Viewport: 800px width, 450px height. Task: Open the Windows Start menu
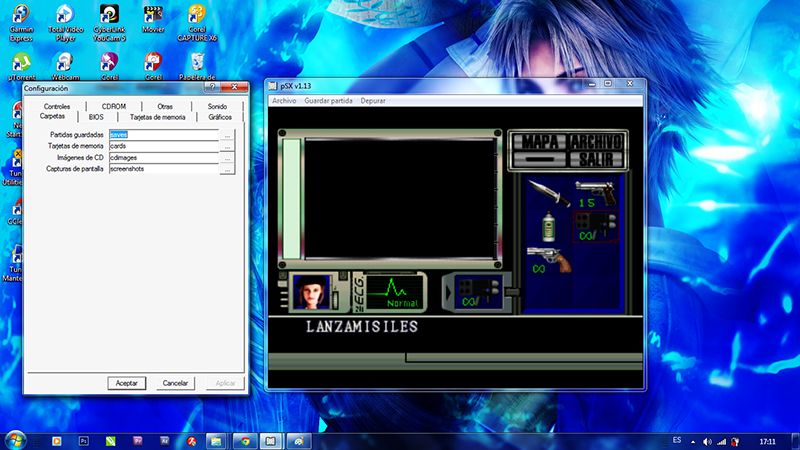(x=15, y=440)
